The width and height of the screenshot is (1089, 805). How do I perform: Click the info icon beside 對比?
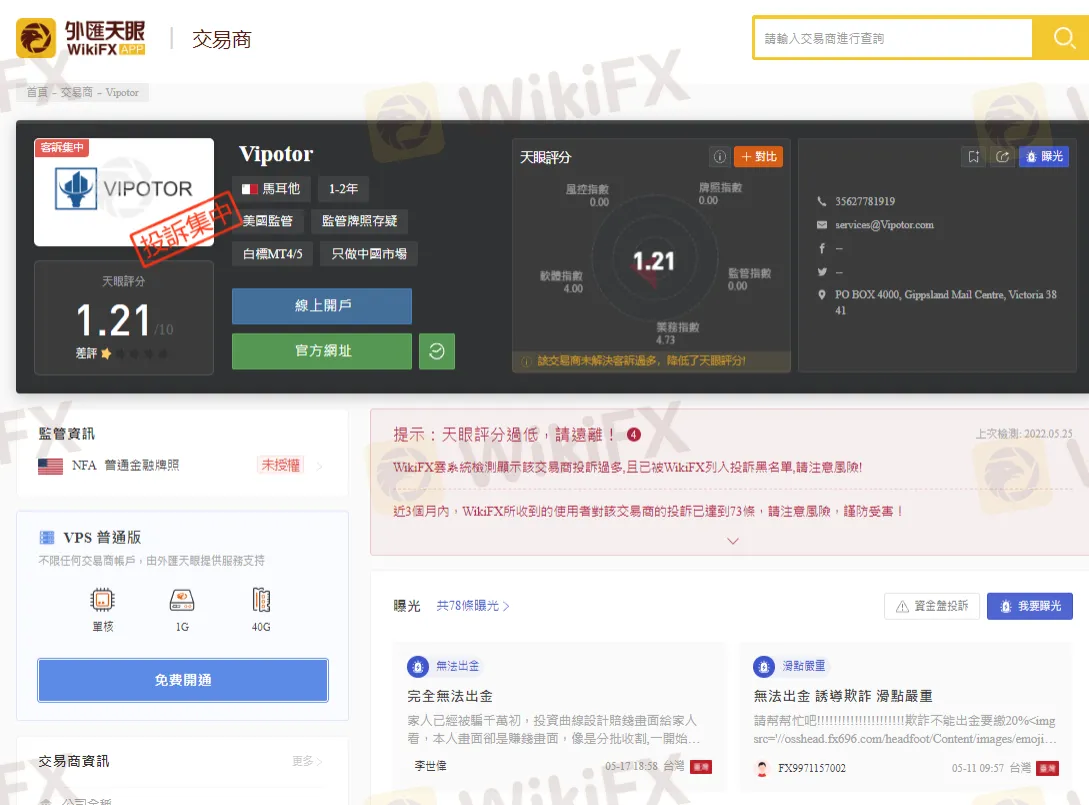tap(719, 157)
